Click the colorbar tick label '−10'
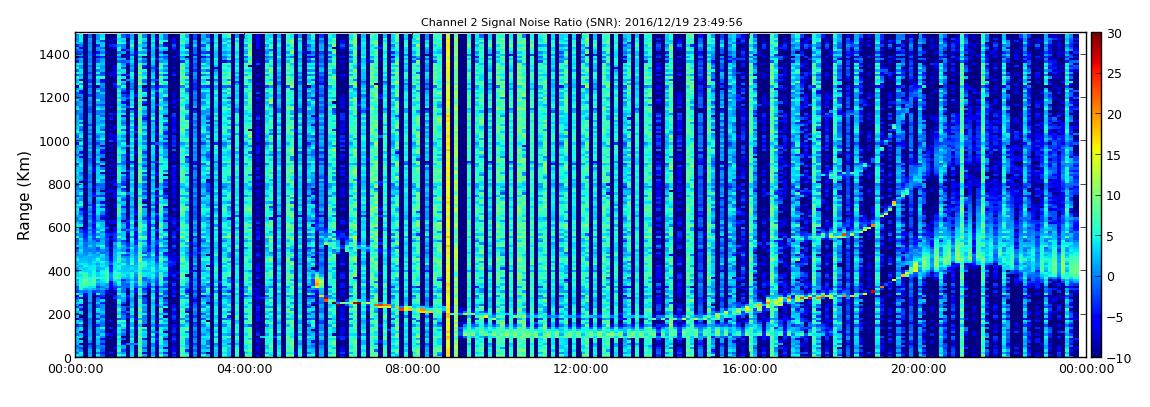The image size is (1150, 407). (x=1120, y=358)
